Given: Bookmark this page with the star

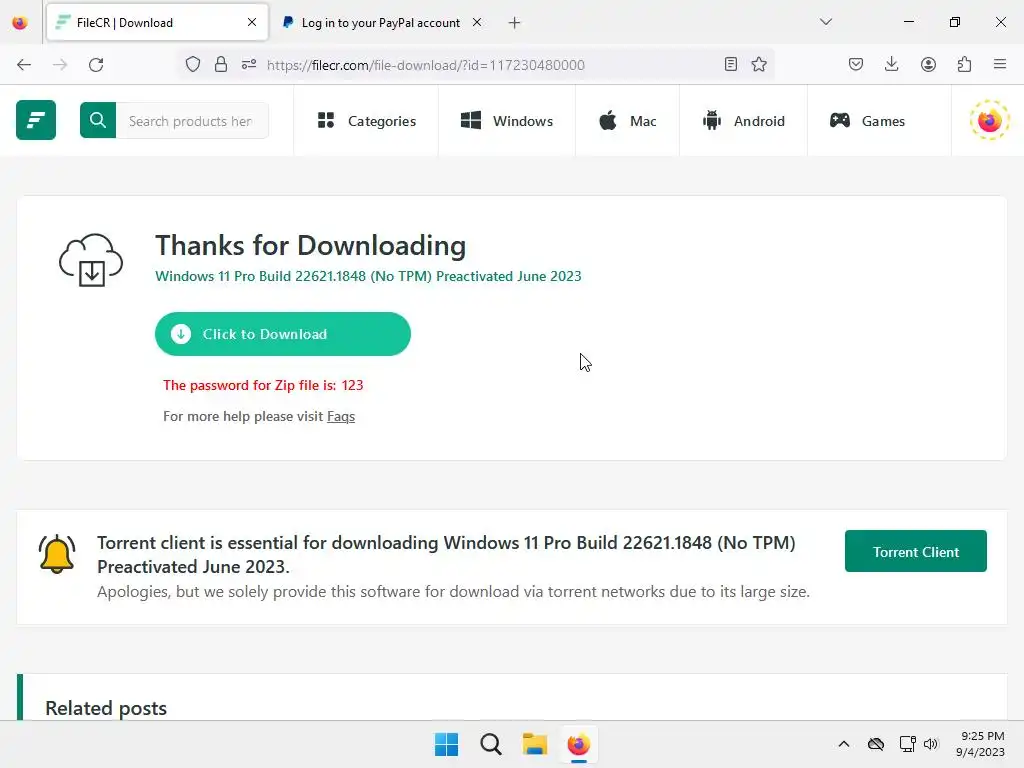Looking at the screenshot, I should pos(759,64).
